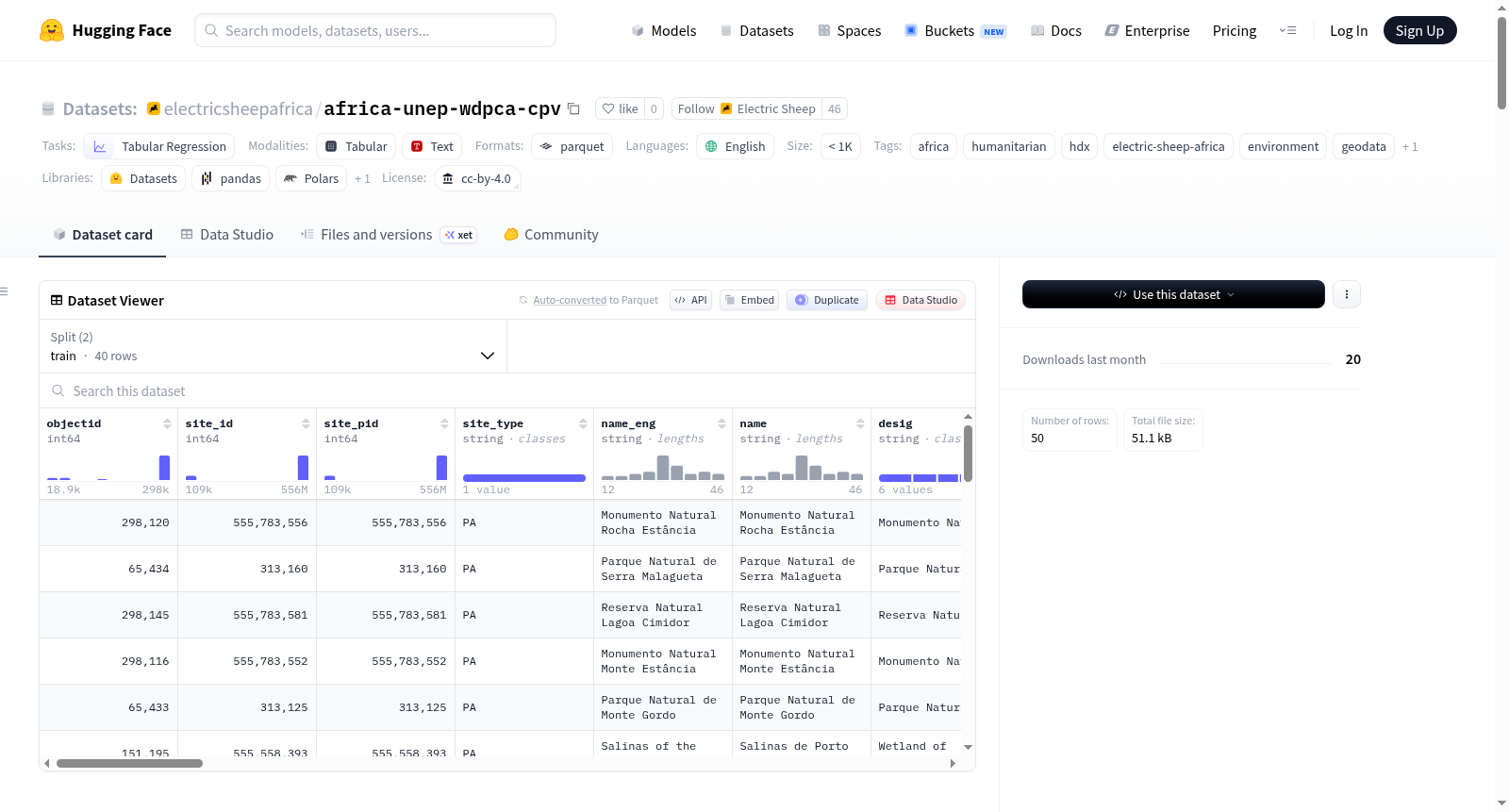
Task: Click the table horizontal scrollbar thumb
Action: (129, 763)
